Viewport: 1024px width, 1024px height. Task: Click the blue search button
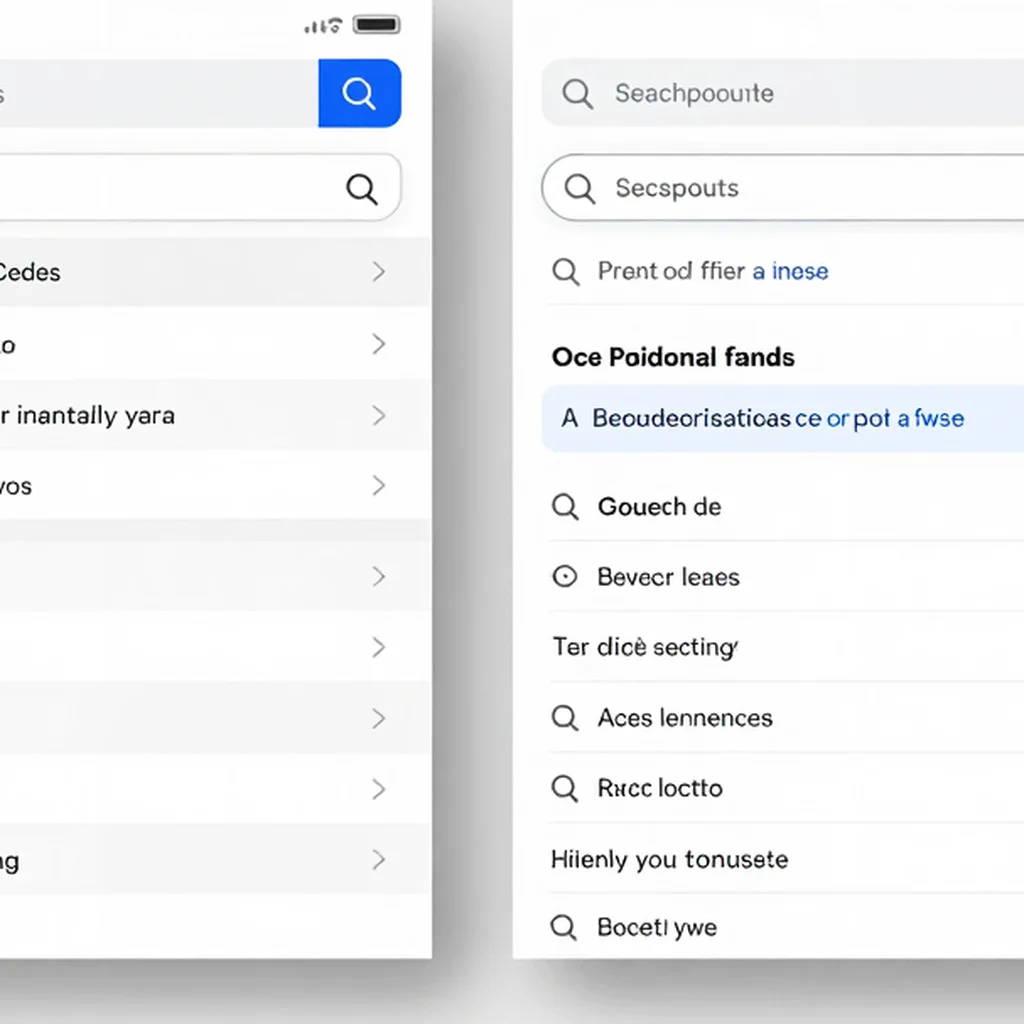[x=360, y=93]
